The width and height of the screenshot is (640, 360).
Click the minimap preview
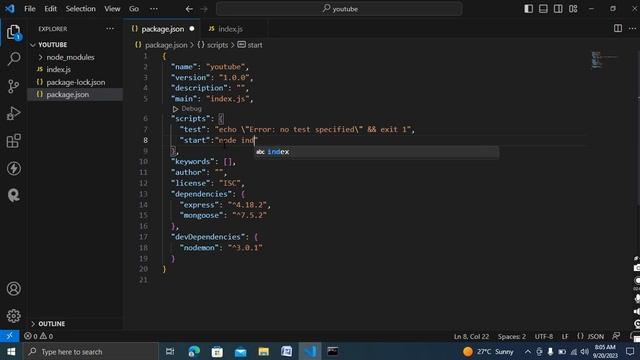tap(604, 60)
